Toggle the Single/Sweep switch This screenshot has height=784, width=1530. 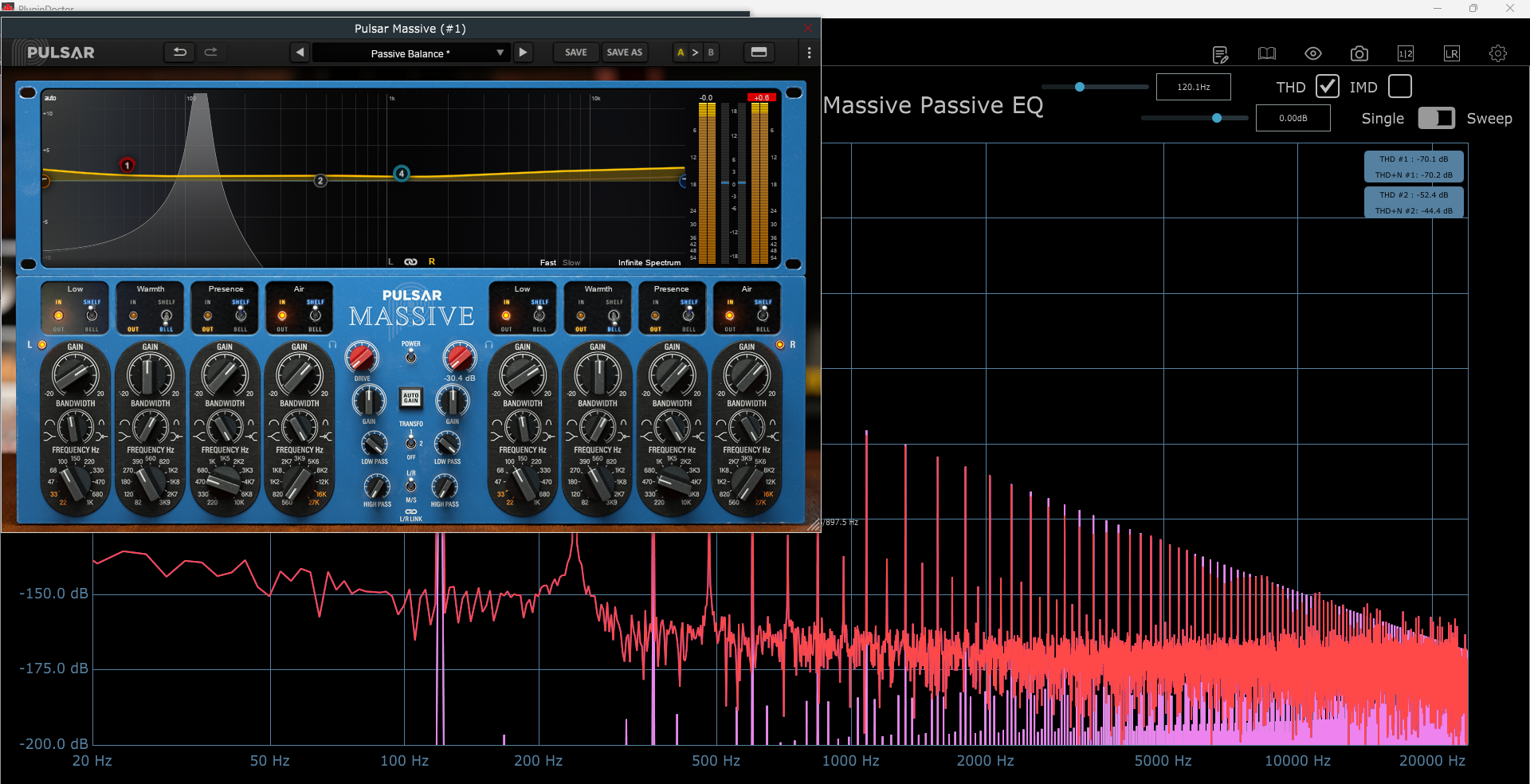(1436, 118)
